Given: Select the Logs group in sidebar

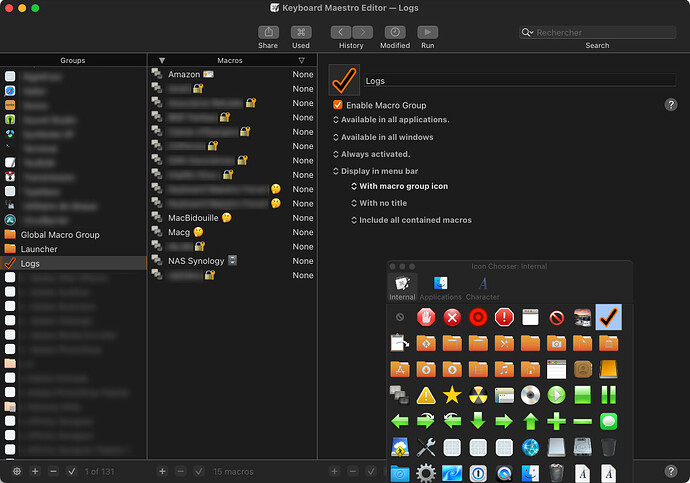Looking at the screenshot, I should click(73, 263).
